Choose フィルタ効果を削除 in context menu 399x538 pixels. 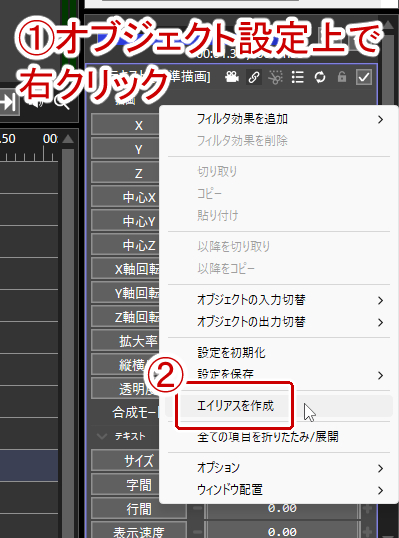click(x=279, y=141)
